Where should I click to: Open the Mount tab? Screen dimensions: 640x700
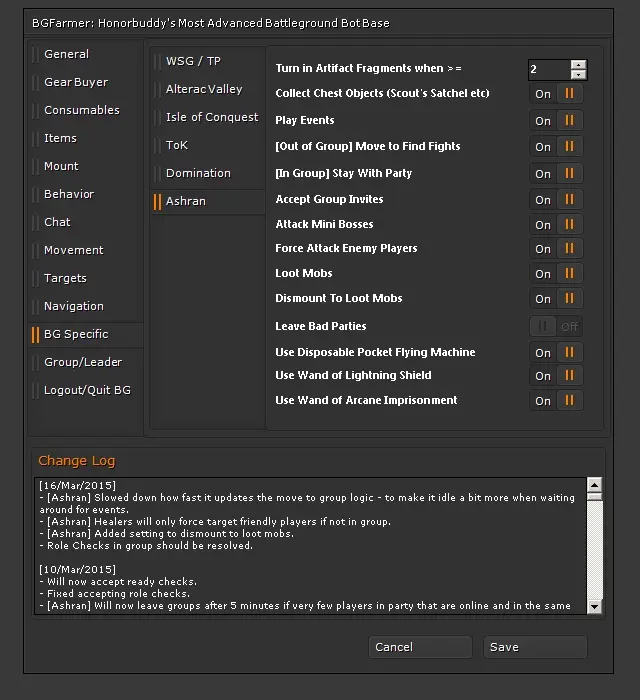[x=86, y=167]
